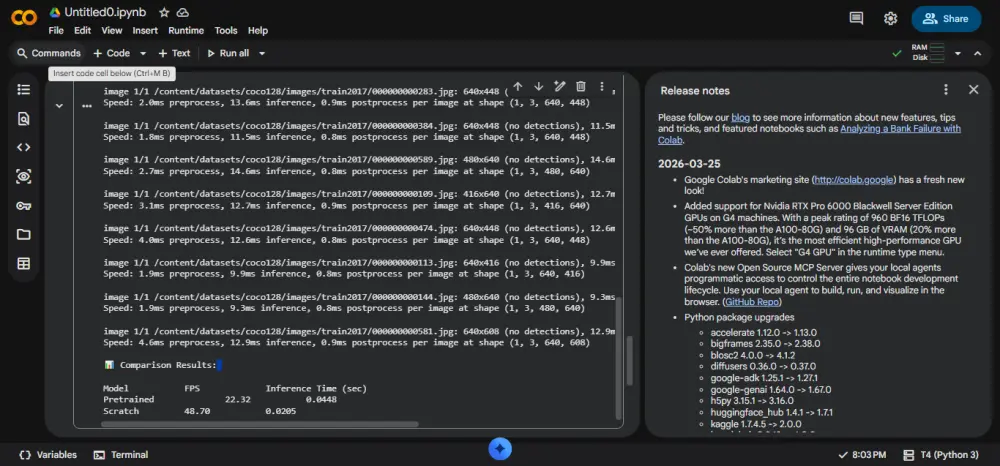Click the Share button
The height and width of the screenshot is (466, 1000).
point(946,18)
